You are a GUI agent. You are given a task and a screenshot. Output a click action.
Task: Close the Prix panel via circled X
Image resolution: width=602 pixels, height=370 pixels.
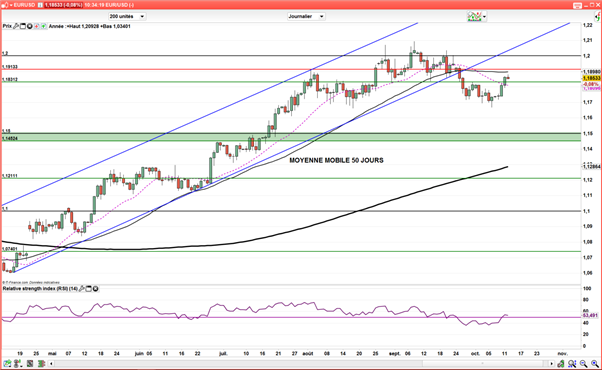tap(29, 26)
